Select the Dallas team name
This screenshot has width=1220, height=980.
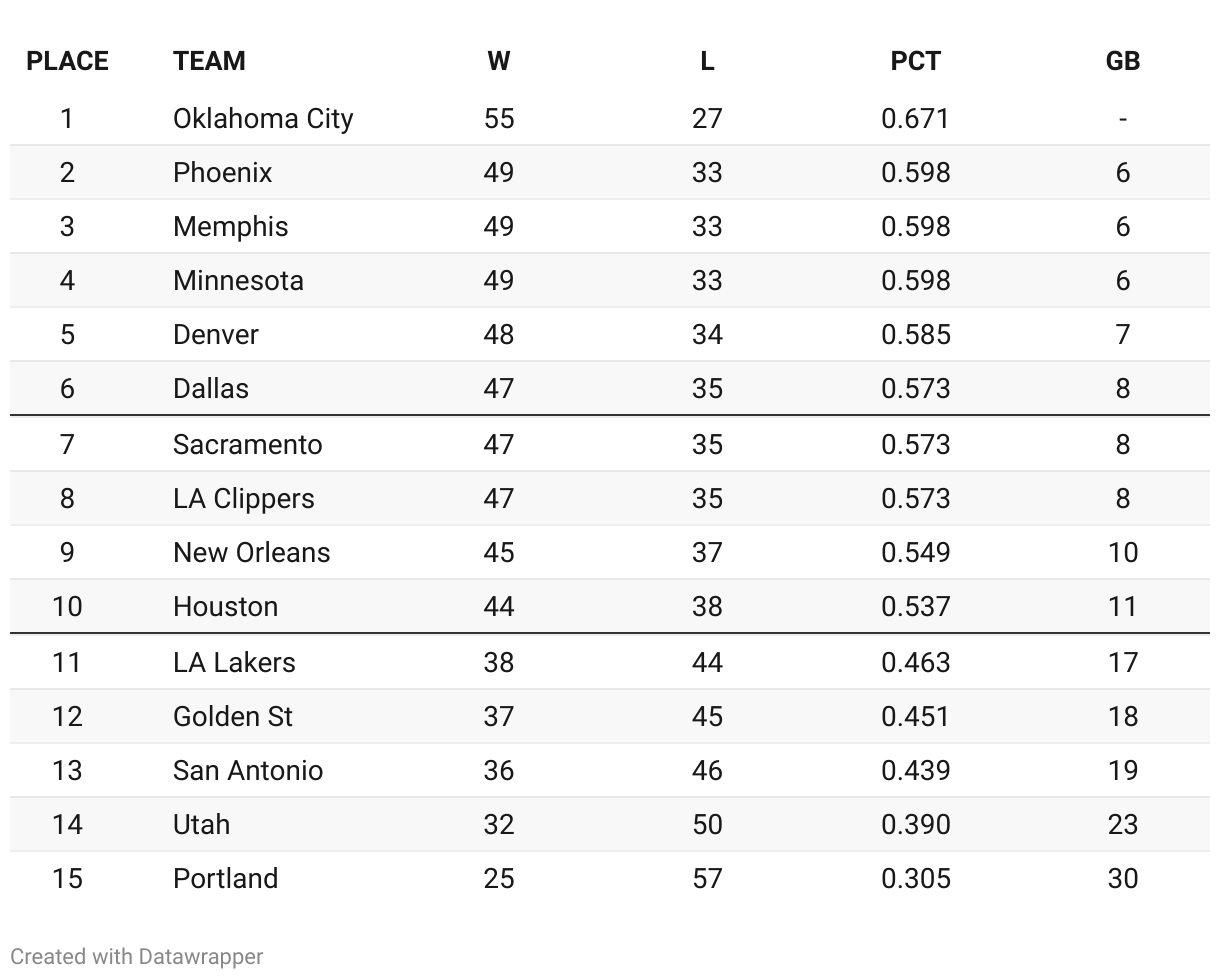tap(211, 388)
